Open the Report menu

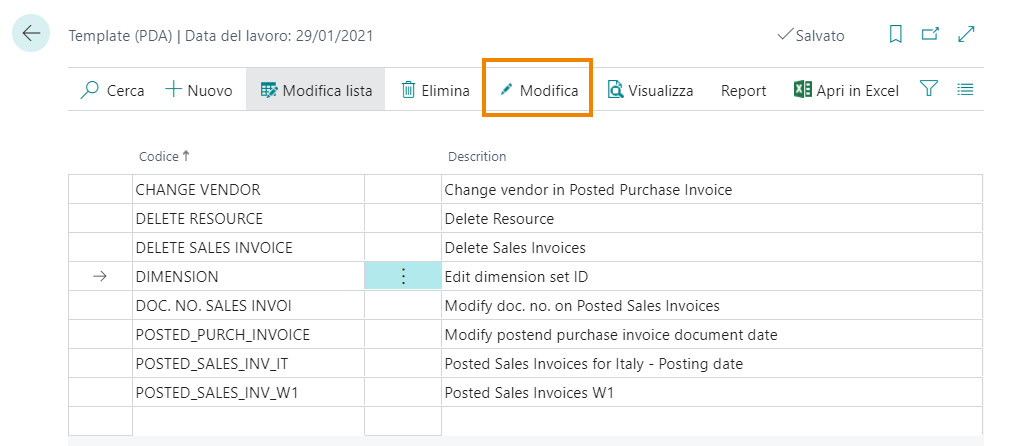[743, 90]
